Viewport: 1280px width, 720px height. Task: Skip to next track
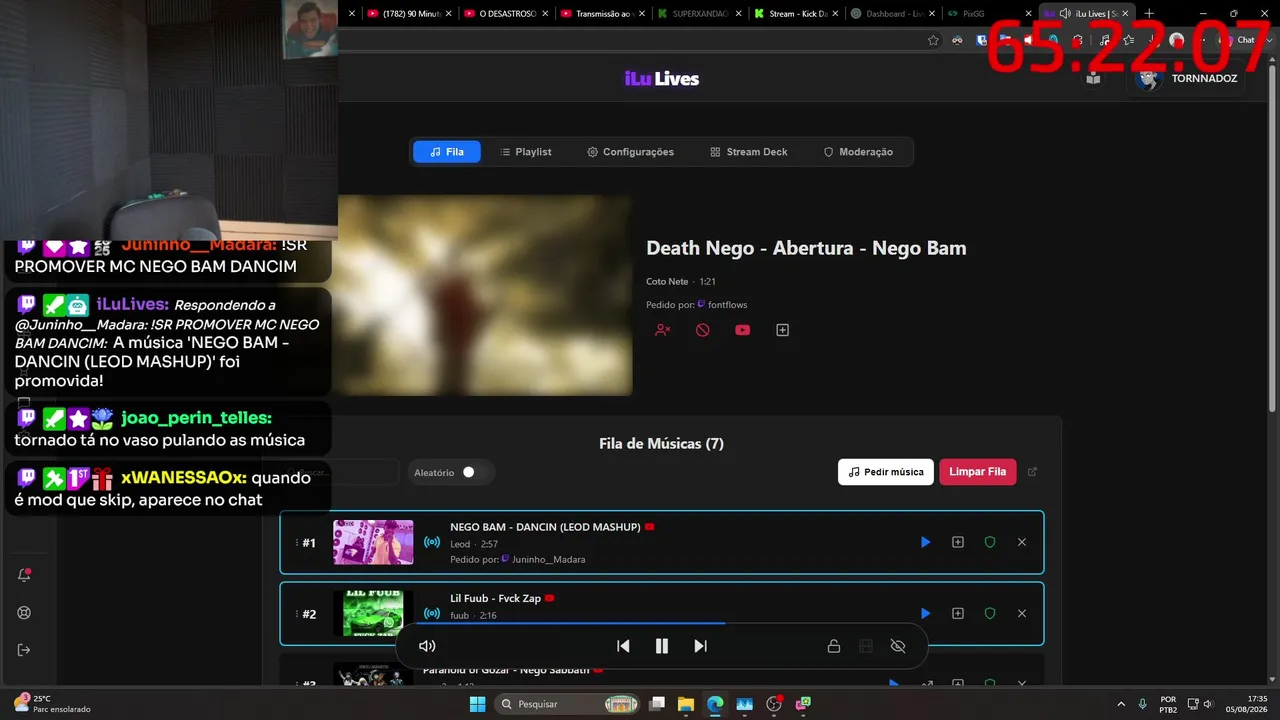(x=700, y=646)
